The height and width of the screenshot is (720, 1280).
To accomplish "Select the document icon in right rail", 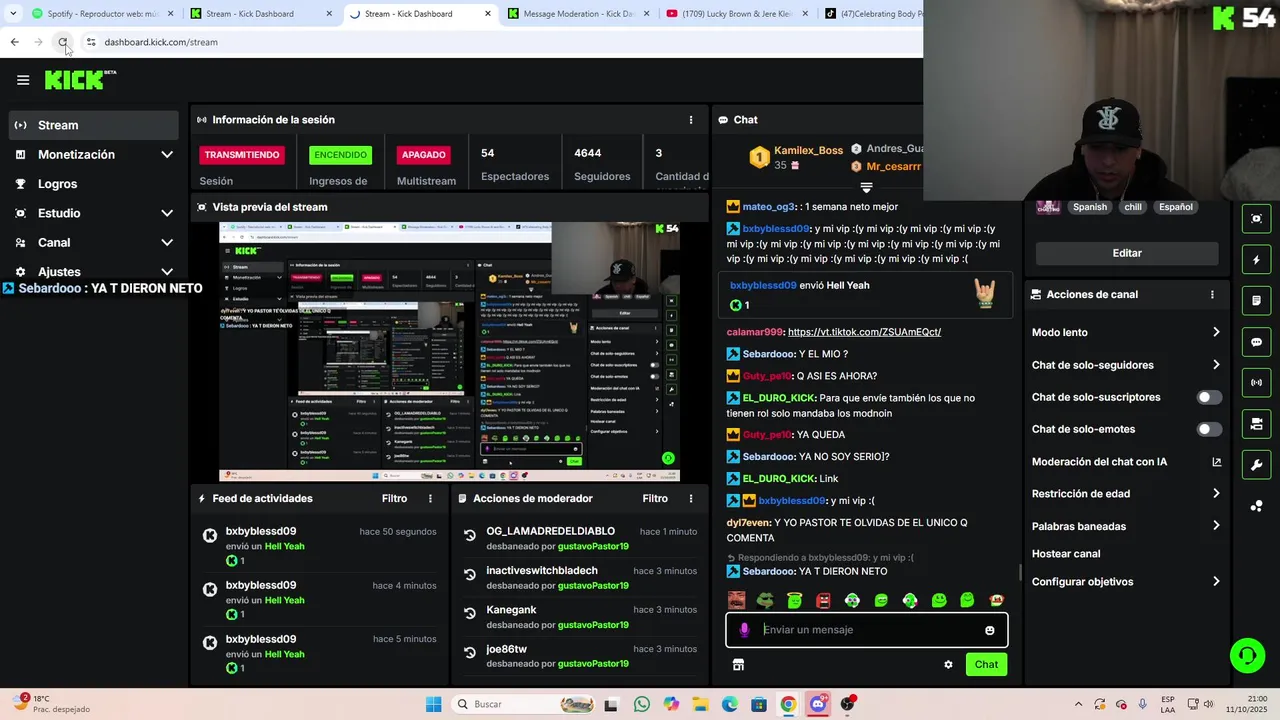I will [1256, 301].
